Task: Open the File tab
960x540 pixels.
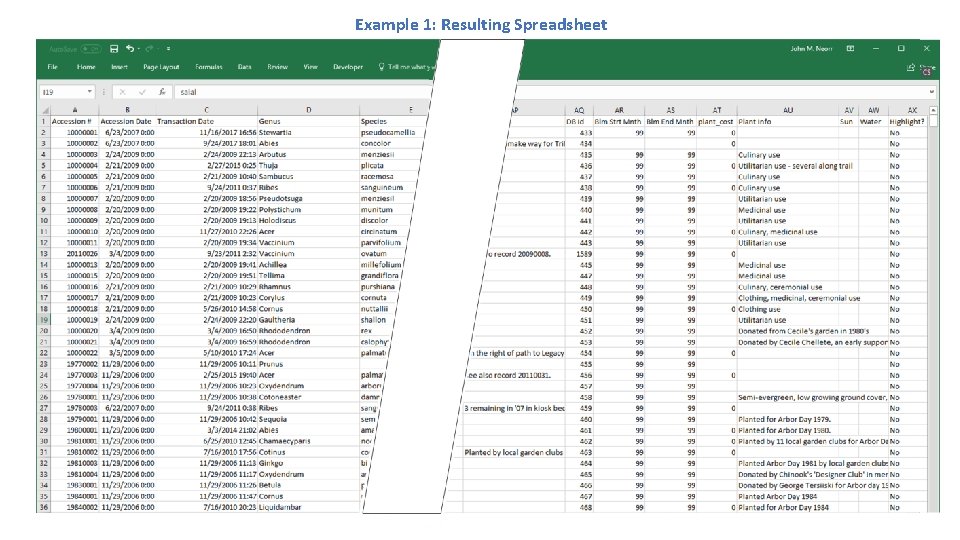Action: pos(53,67)
